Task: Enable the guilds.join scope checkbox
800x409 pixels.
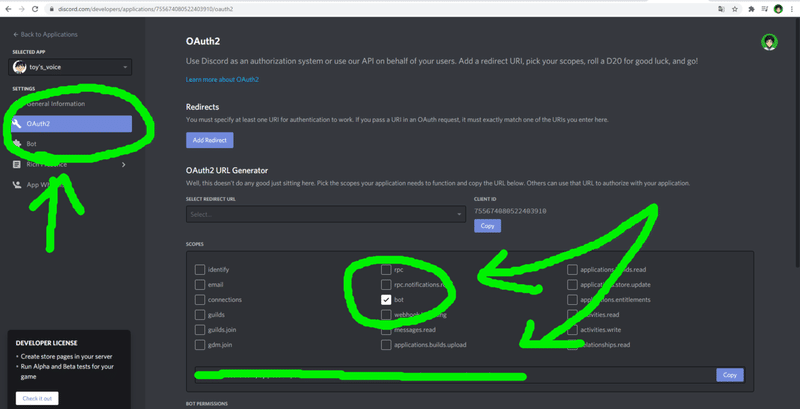Action: (x=199, y=329)
